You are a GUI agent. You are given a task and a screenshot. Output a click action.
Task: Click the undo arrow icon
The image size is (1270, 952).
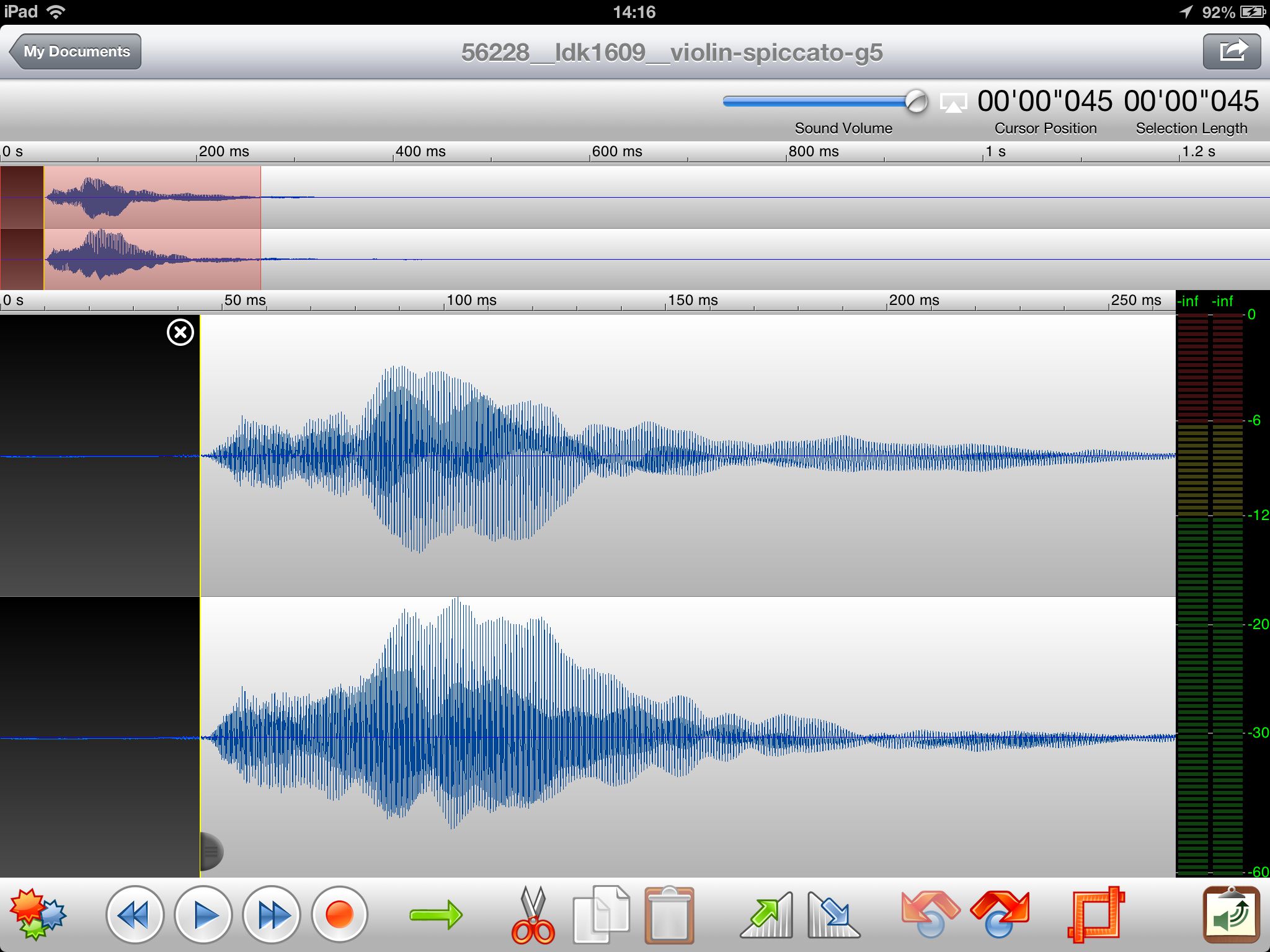(x=930, y=914)
